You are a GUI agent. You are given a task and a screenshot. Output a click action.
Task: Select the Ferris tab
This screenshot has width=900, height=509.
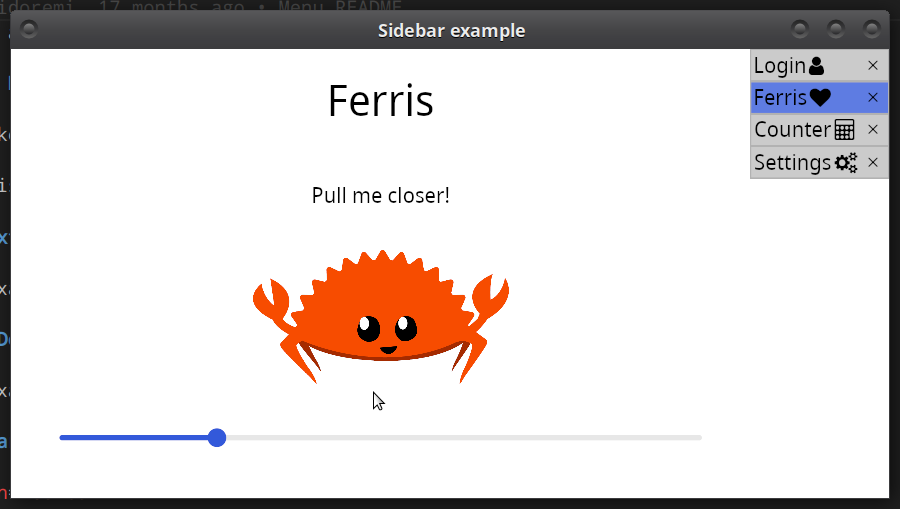coord(819,98)
